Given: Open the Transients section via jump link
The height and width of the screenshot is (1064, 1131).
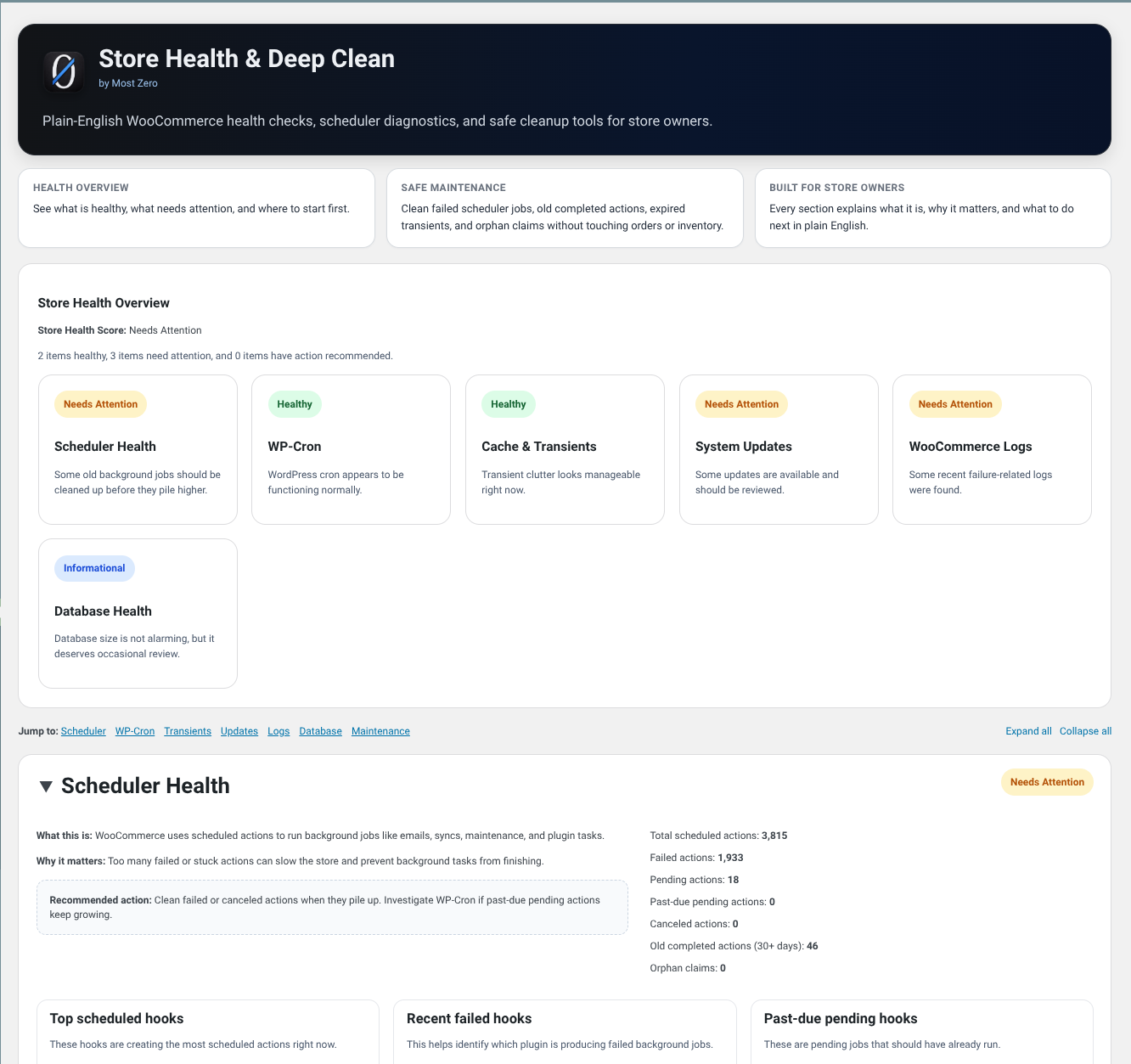Looking at the screenshot, I should [x=188, y=730].
